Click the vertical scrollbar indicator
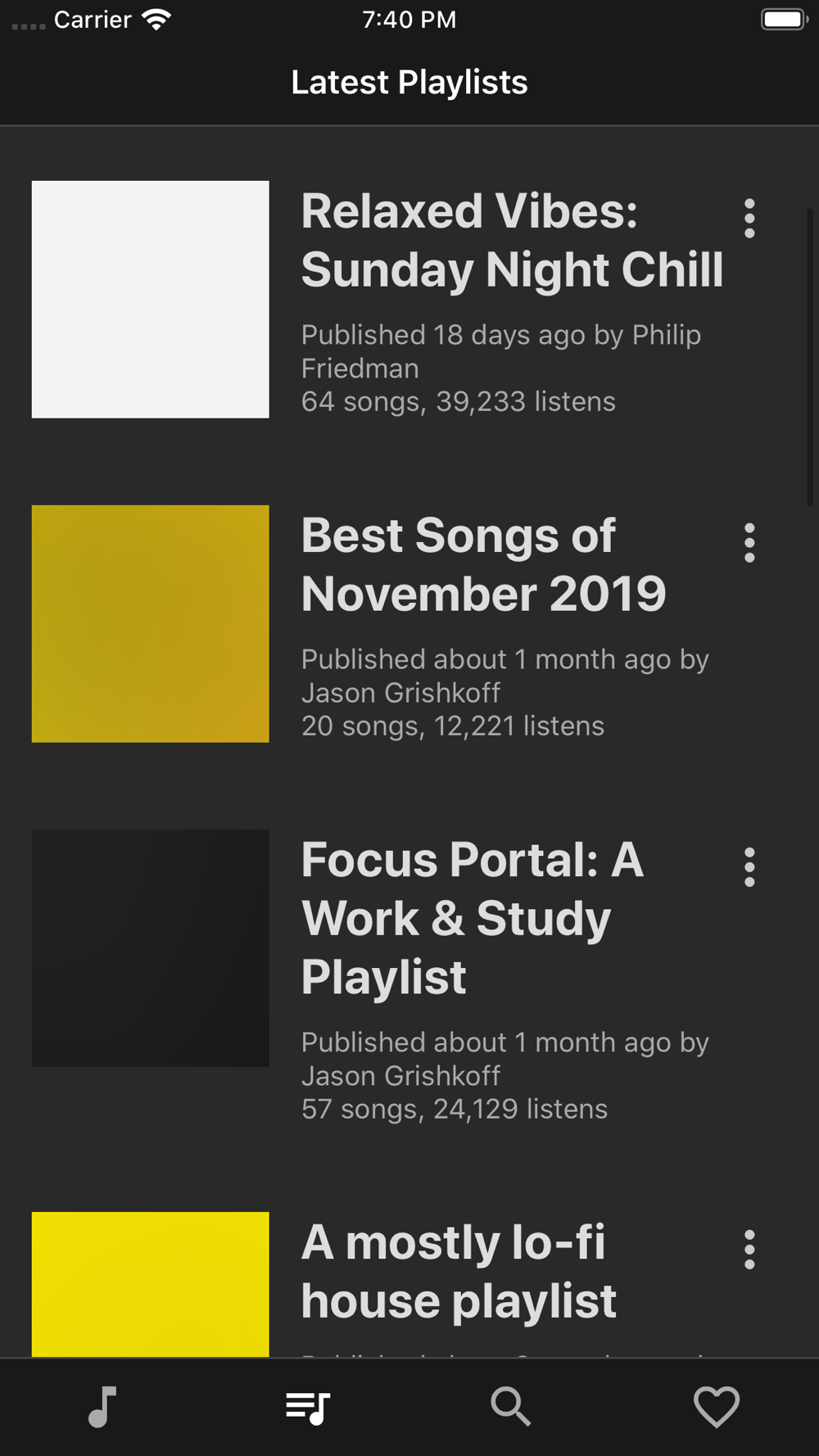 click(x=810, y=358)
